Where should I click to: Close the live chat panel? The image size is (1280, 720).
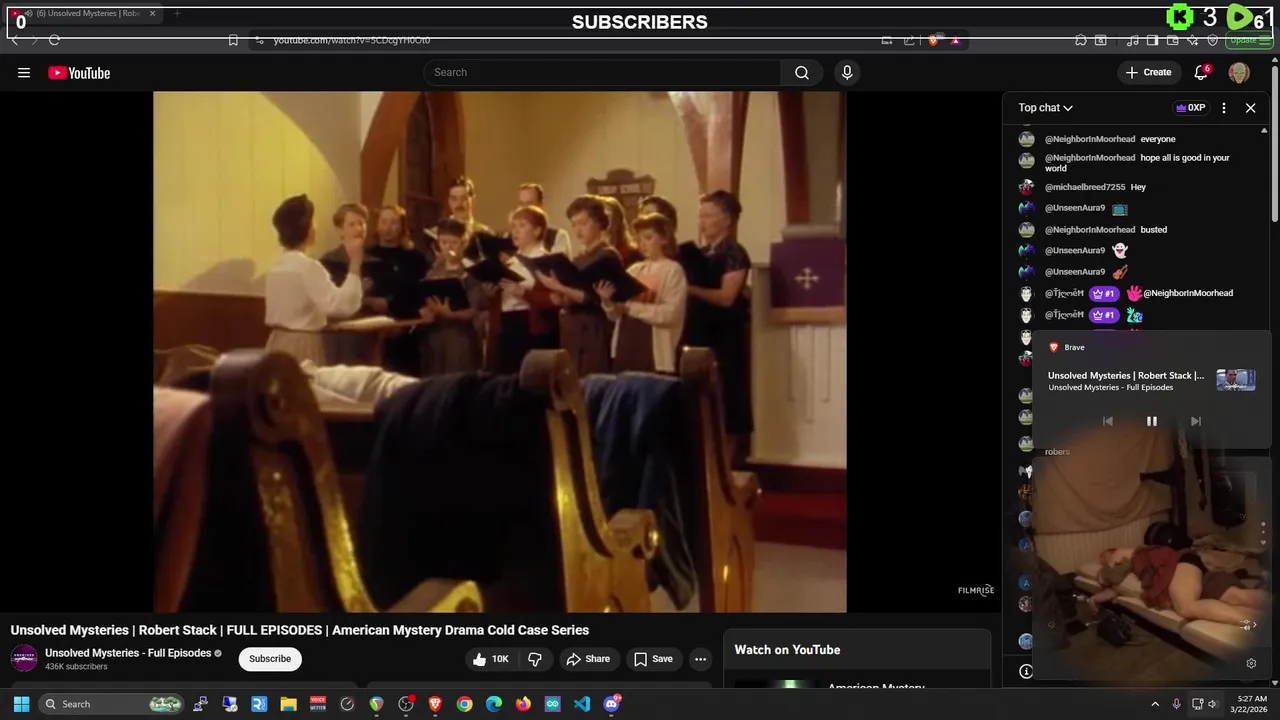[1250, 107]
